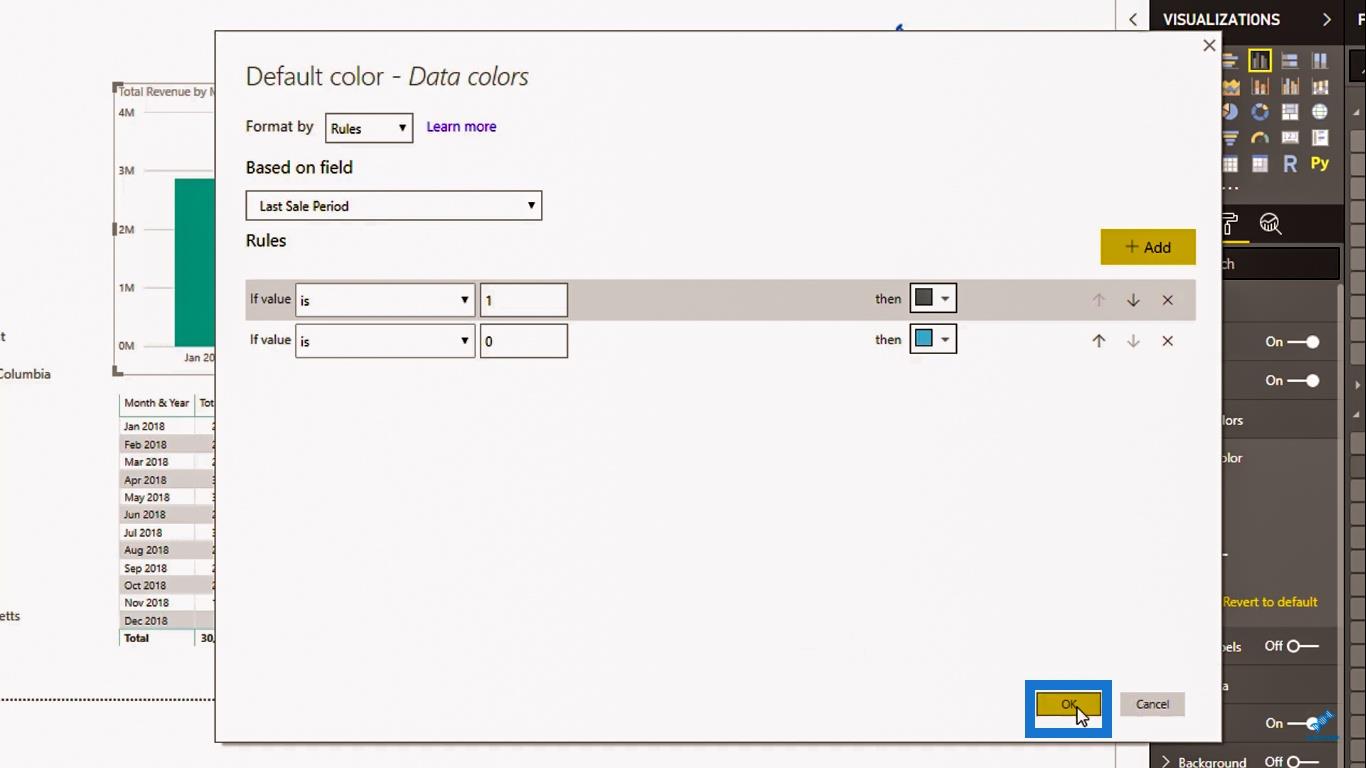Expand the Background section
The height and width of the screenshot is (768, 1366).
[x=1166, y=762]
